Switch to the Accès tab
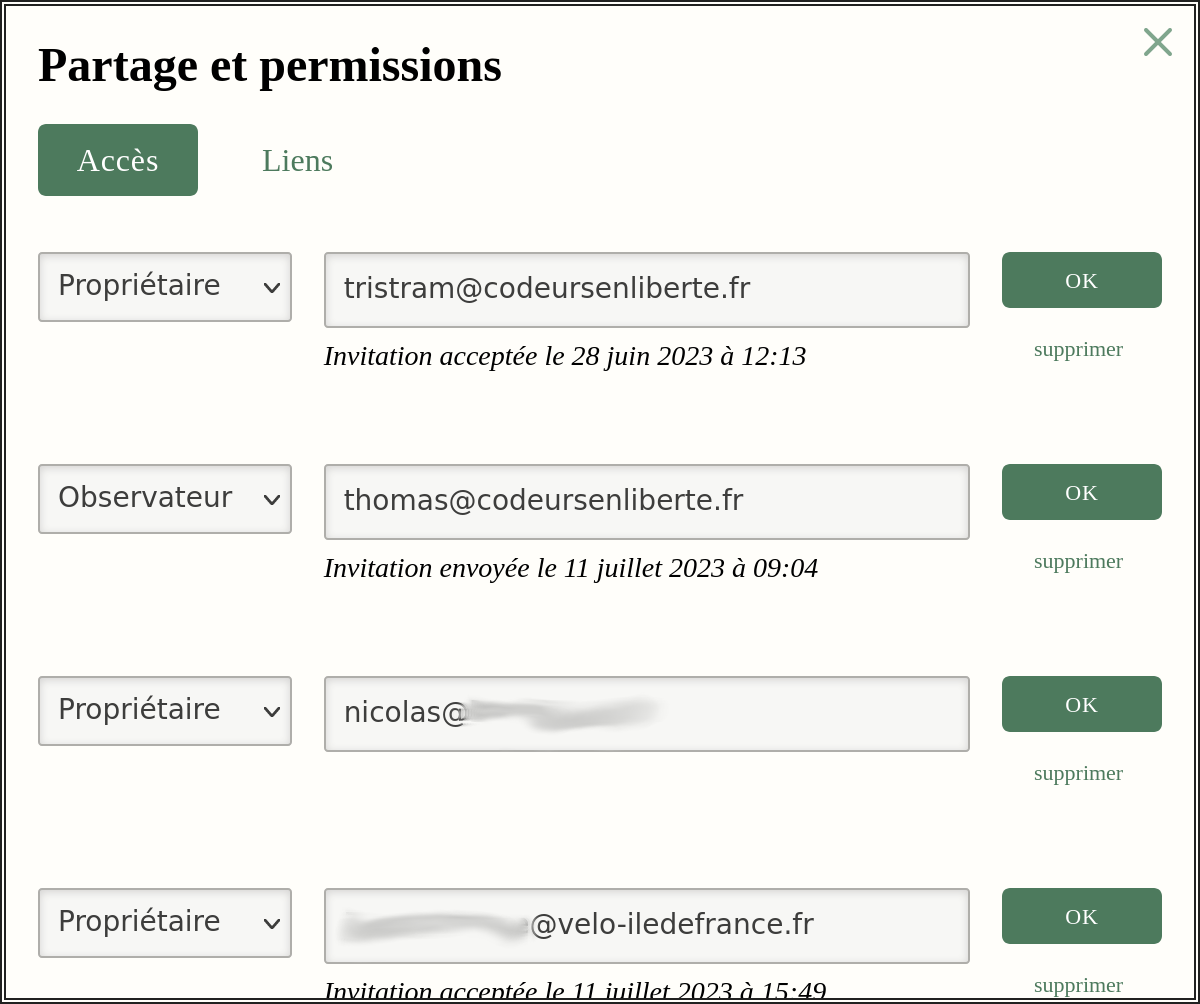Viewport: 1200px width, 1004px height. tap(118, 160)
